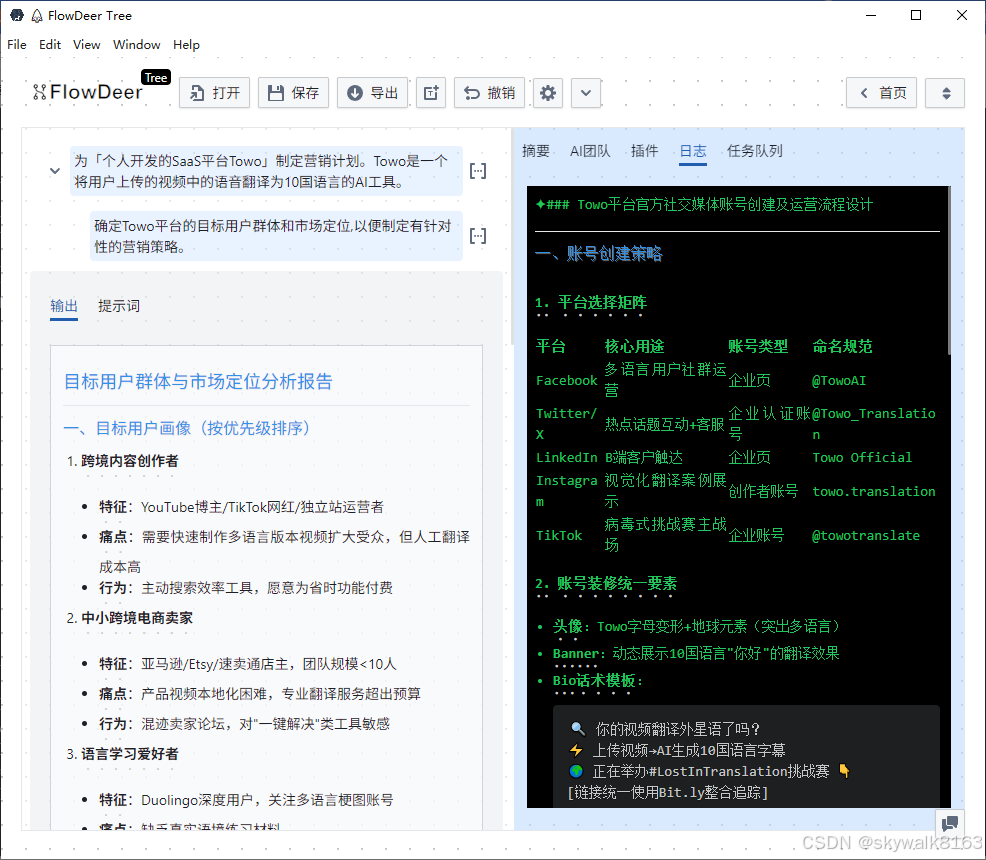The image size is (986, 860).
Task: Click the up-down sort arrows button
Action: pos(945,93)
